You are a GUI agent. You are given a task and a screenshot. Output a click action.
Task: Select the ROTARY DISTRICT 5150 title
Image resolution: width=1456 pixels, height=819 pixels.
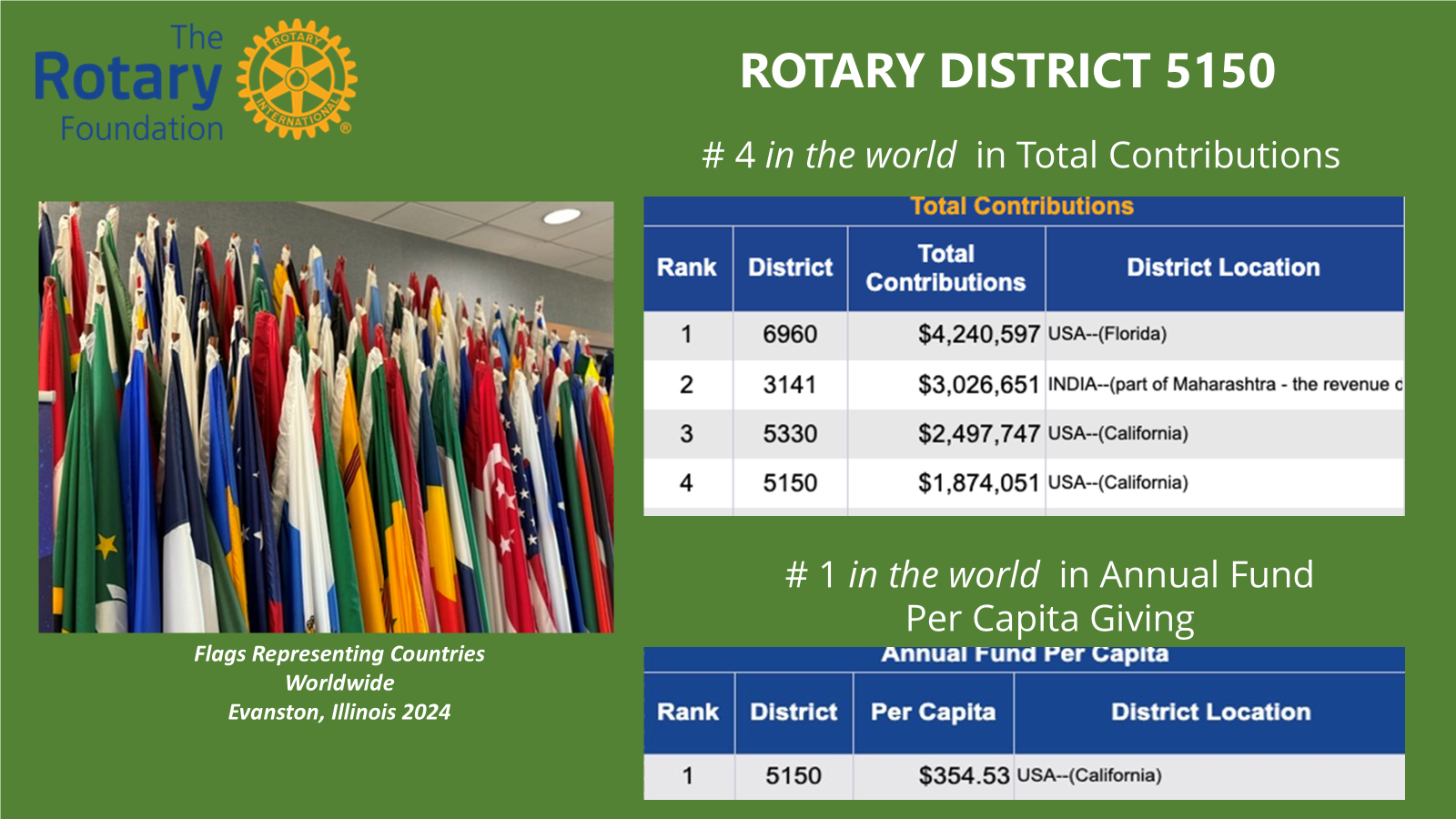coord(1007,71)
